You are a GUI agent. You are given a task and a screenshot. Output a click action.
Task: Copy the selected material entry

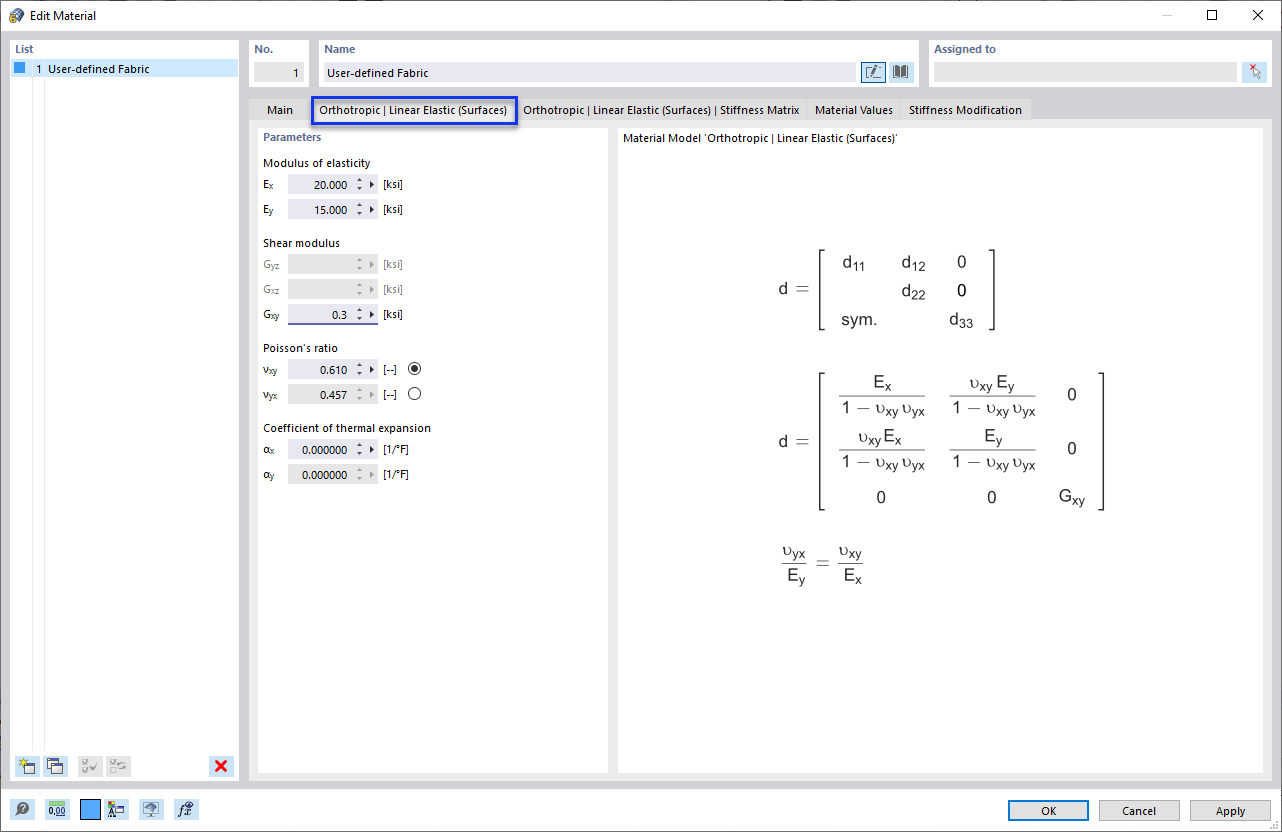(56, 766)
